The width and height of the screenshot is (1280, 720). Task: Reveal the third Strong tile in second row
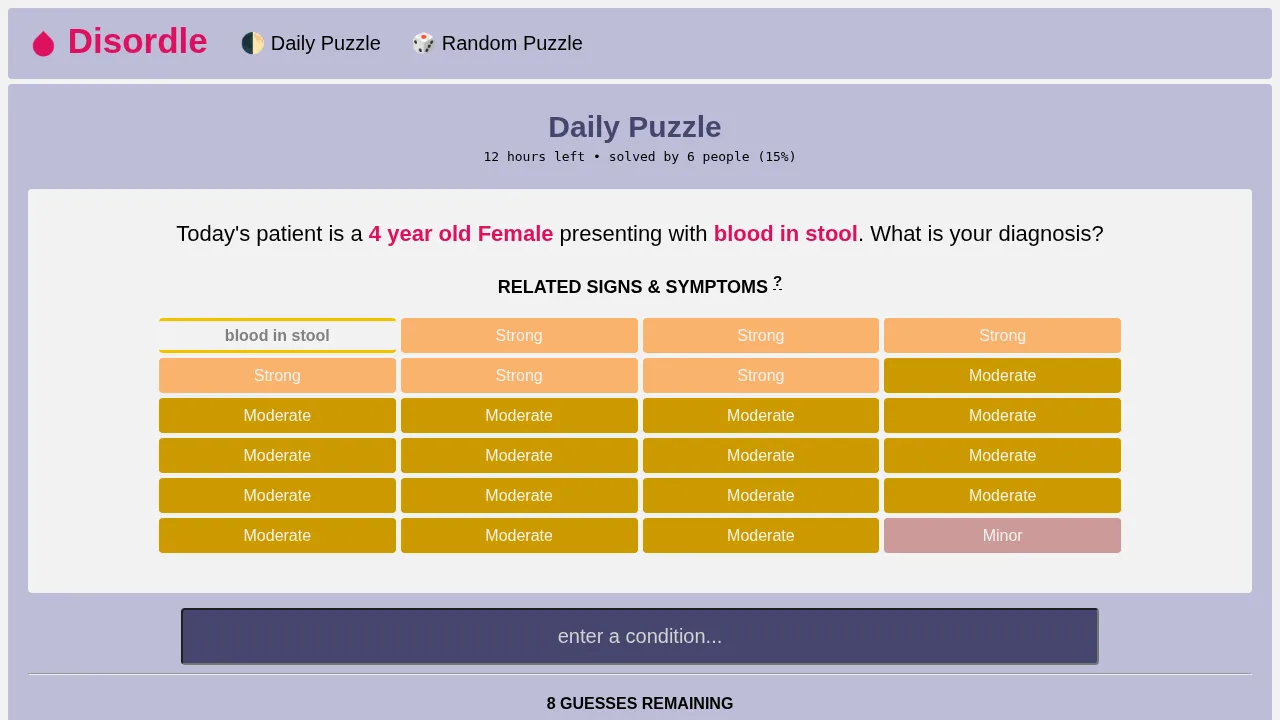pos(760,376)
